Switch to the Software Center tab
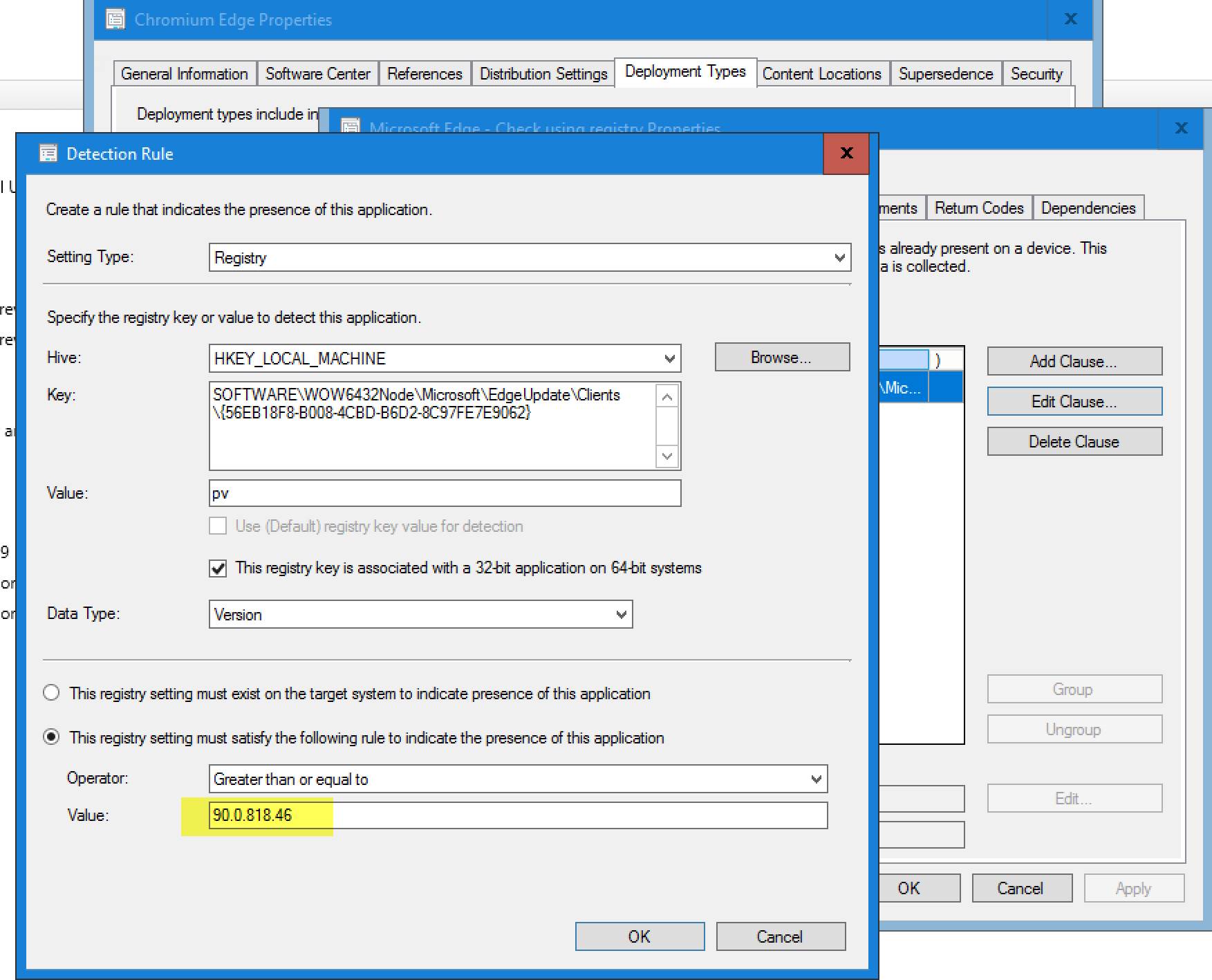 (x=318, y=74)
